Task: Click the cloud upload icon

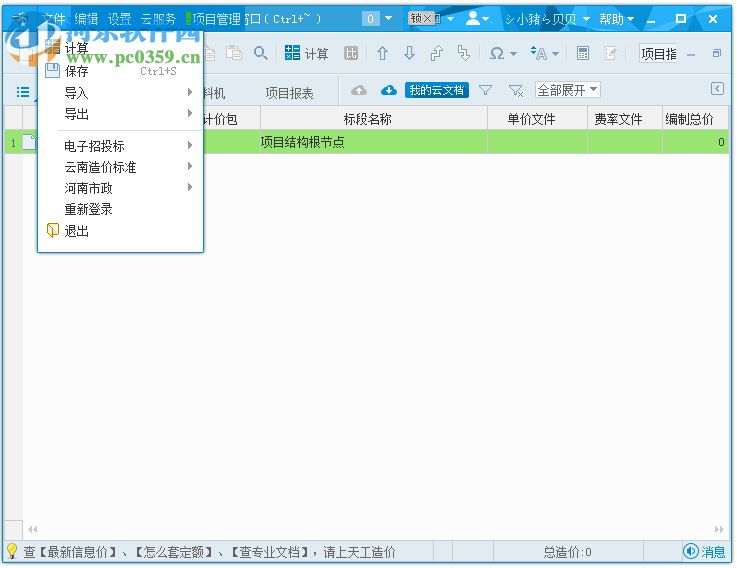Action: pos(359,90)
